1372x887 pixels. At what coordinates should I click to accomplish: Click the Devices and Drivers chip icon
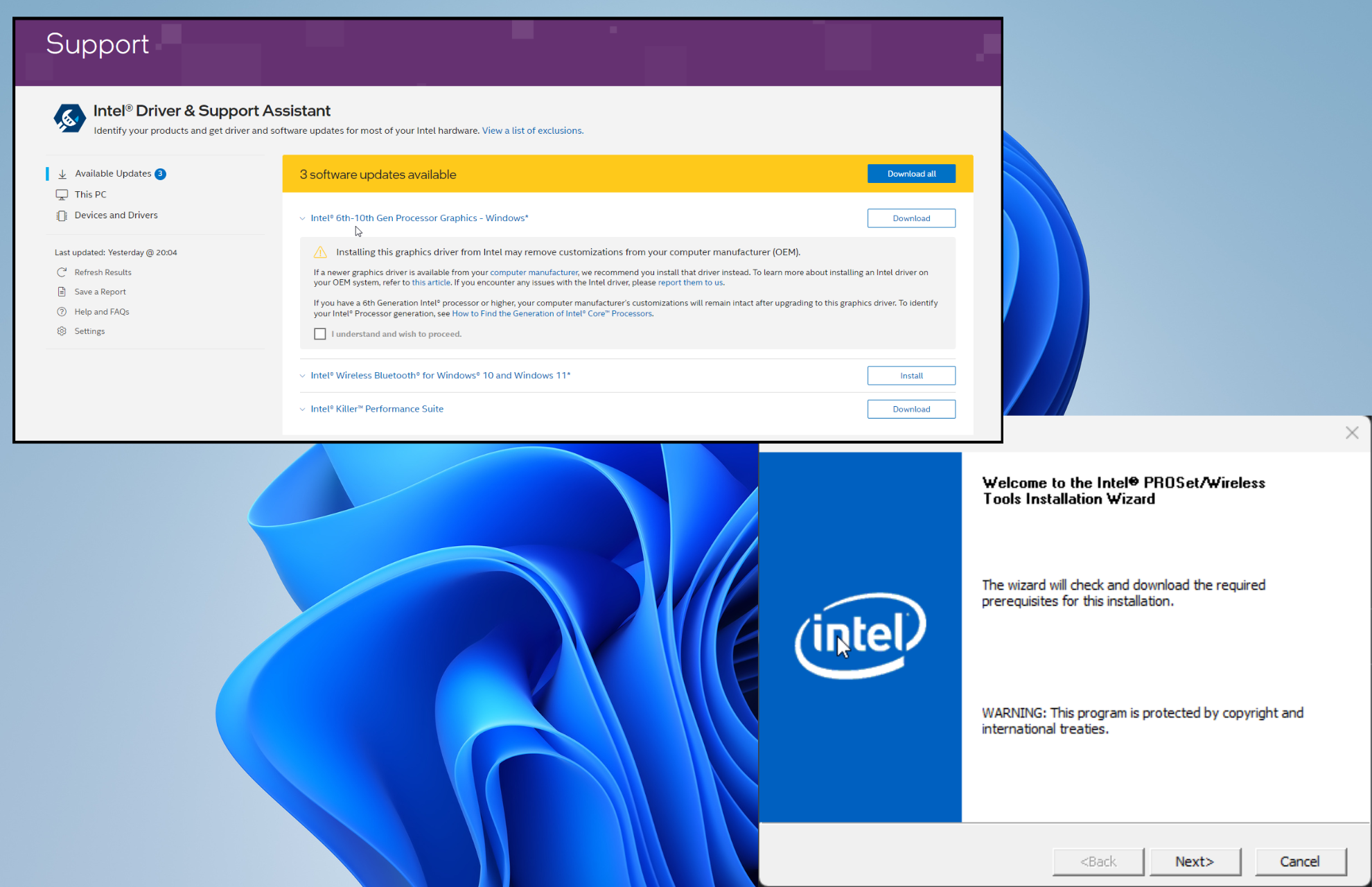62,216
